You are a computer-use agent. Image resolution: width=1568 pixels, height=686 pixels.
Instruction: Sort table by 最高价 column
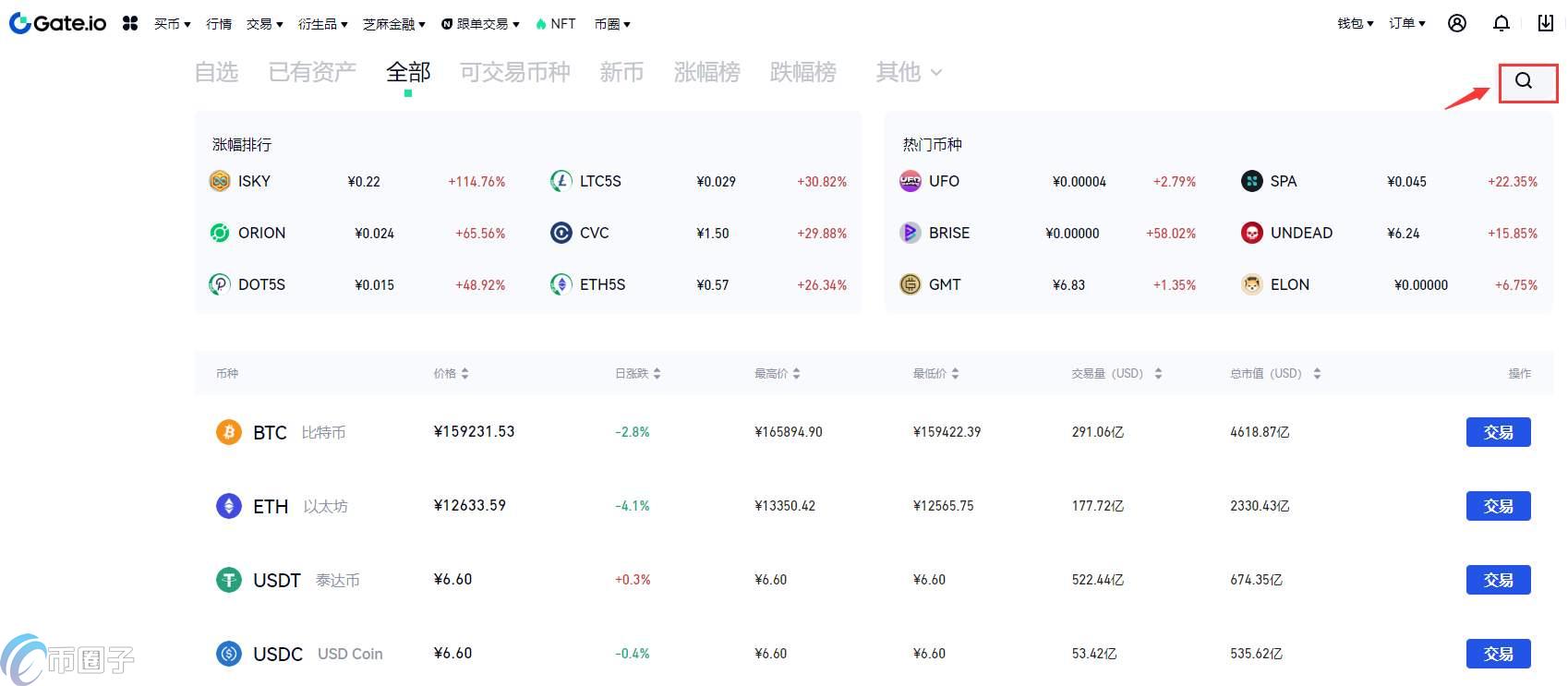pyautogui.click(x=778, y=374)
